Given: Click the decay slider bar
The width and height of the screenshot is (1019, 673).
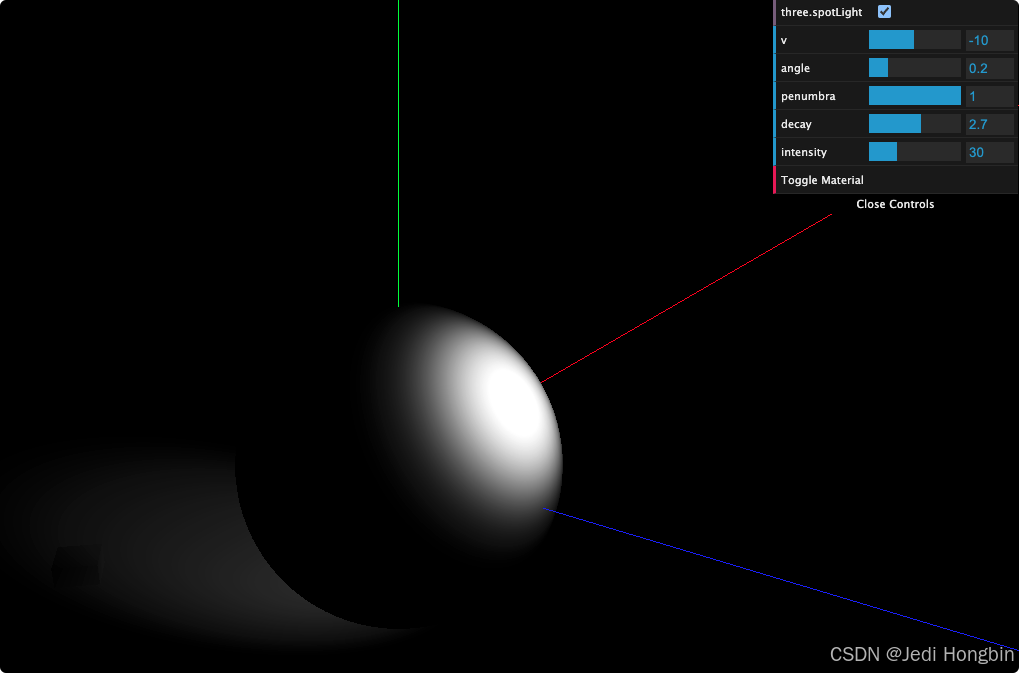Looking at the screenshot, I should 914,123.
